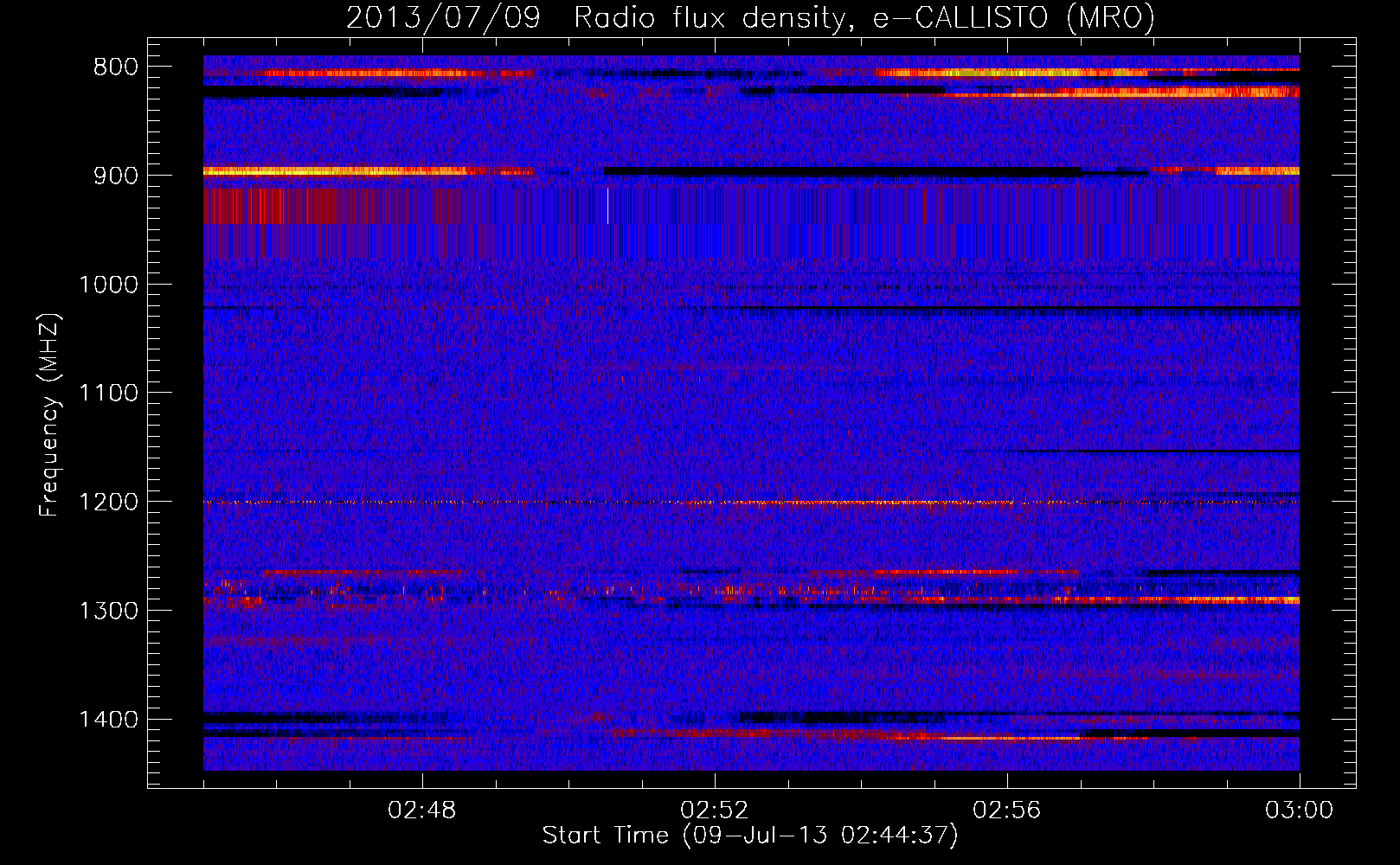The width and height of the screenshot is (1400, 865).
Task: Select the 900 frequency tick label
Action: pyautogui.click(x=116, y=176)
